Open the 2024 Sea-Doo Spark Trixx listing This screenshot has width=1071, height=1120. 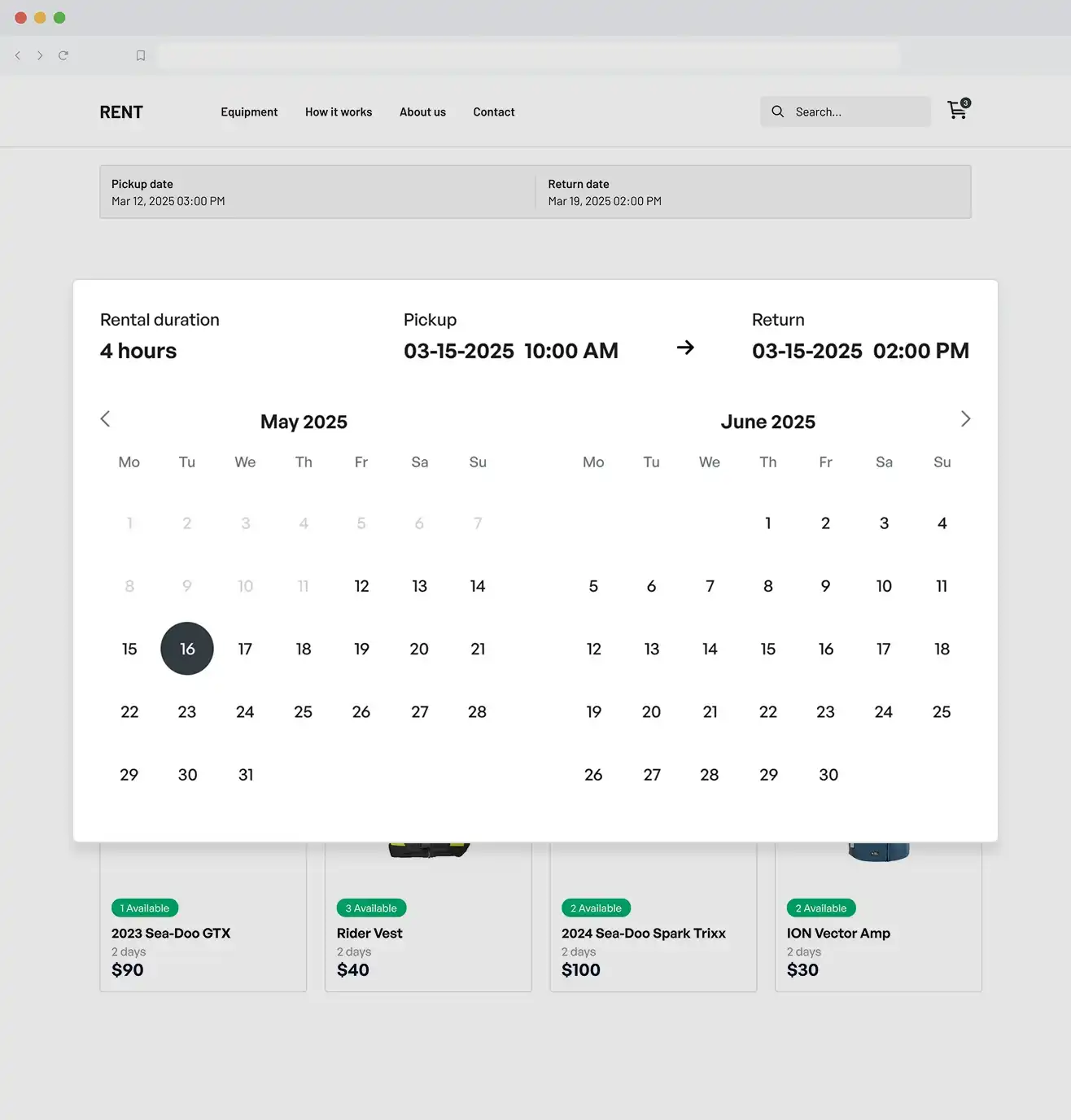[643, 934]
